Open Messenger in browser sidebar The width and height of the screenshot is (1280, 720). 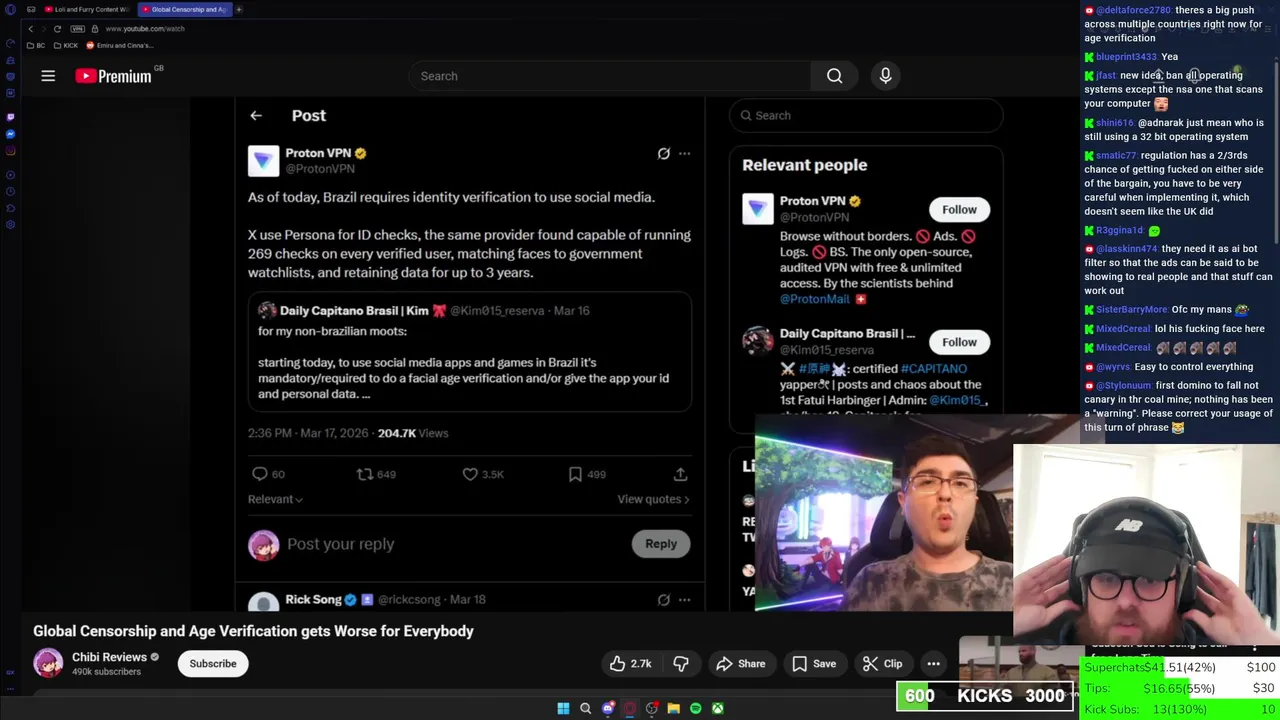pyautogui.click(x=10, y=134)
